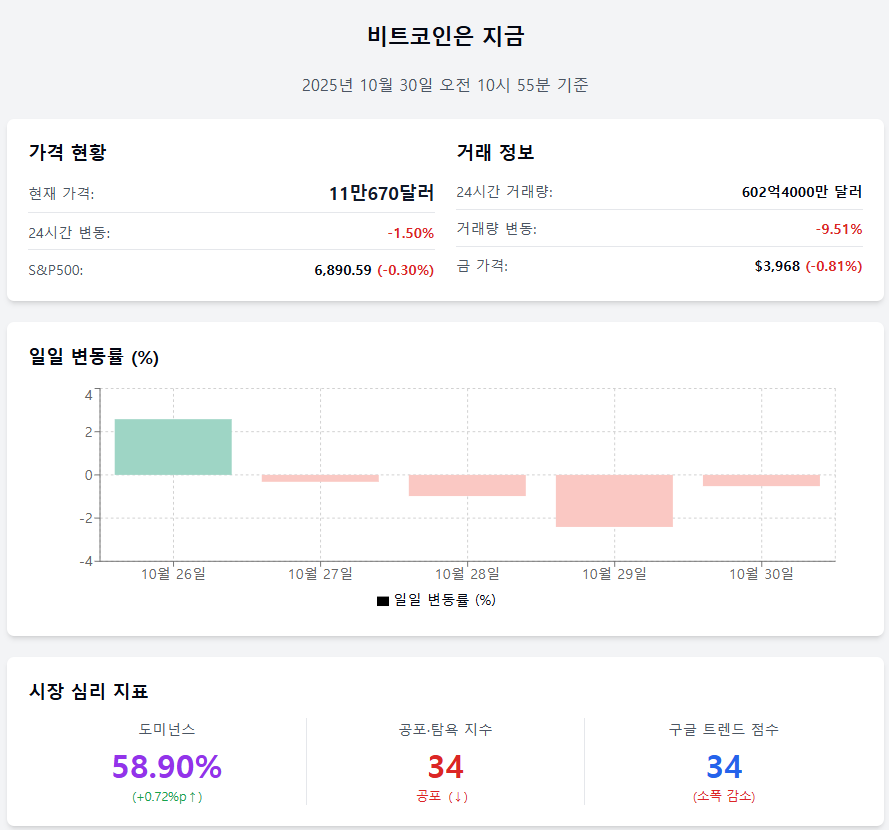Screen dimensions: 889x830
Task: Select the largest red bar on 10월 29일
Action: tap(614, 500)
